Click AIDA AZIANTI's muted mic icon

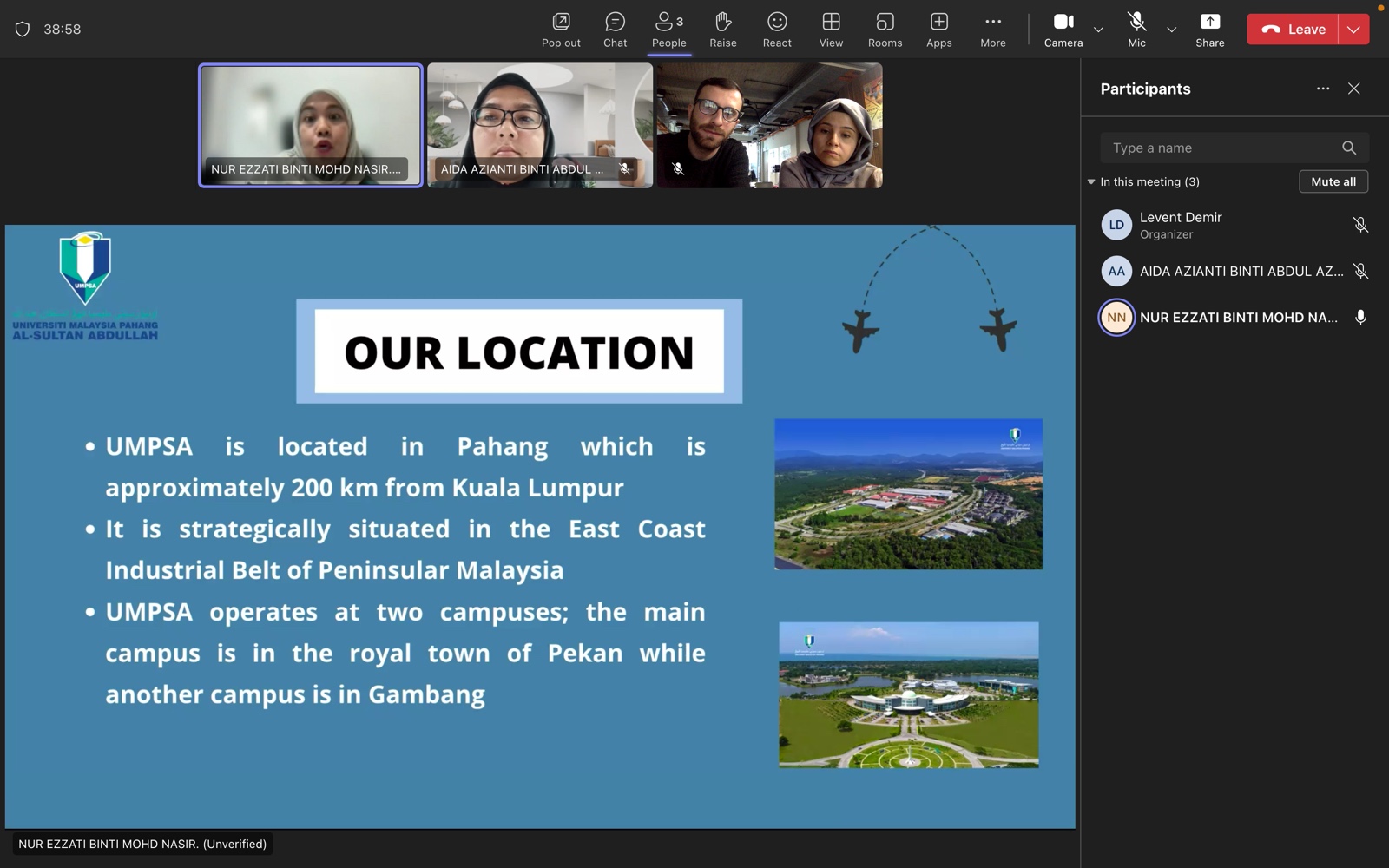[1360, 271]
